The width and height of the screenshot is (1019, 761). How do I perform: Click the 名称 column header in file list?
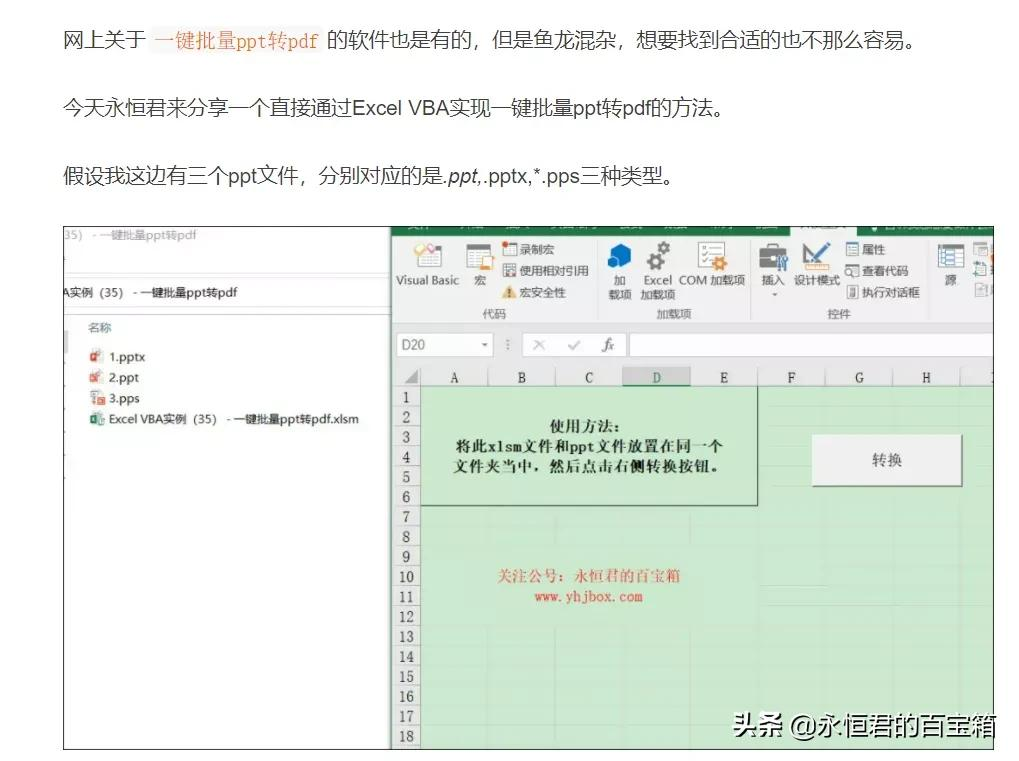[100, 328]
